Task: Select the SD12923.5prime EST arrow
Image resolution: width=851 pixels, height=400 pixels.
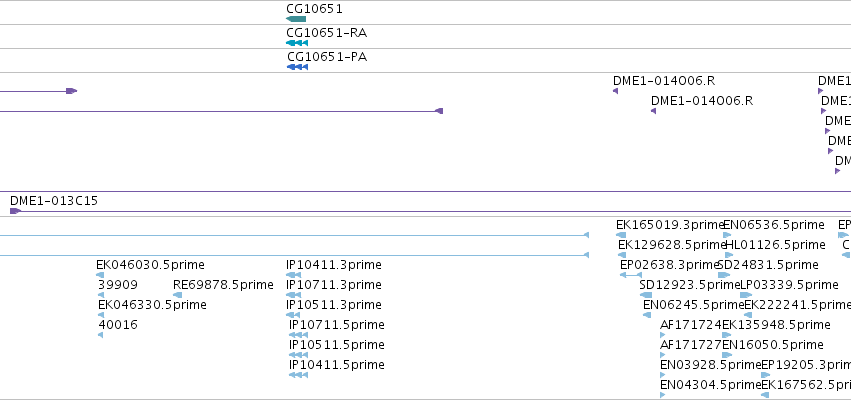Action: coord(646,295)
